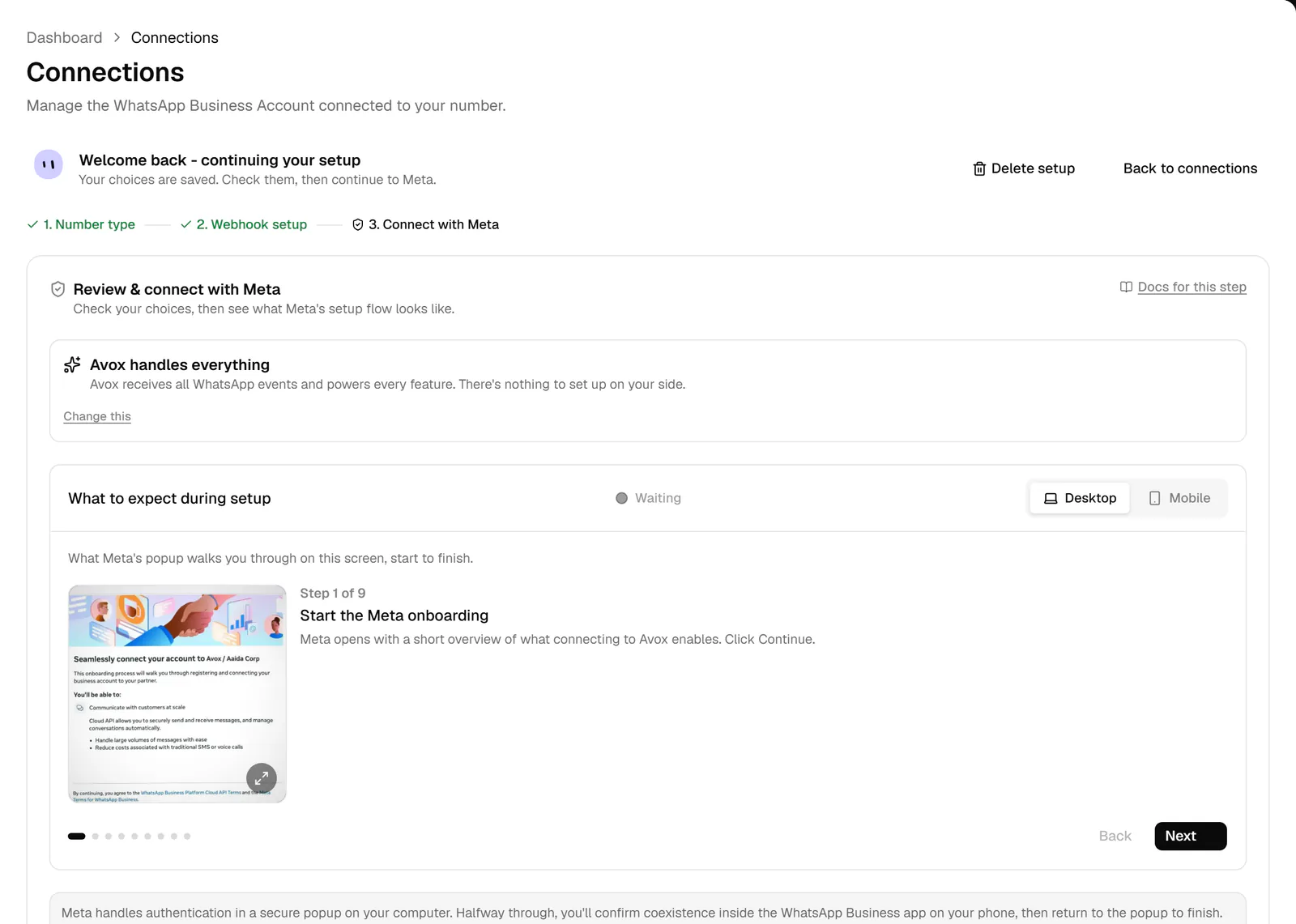Click Back to connections

pos(1190,168)
